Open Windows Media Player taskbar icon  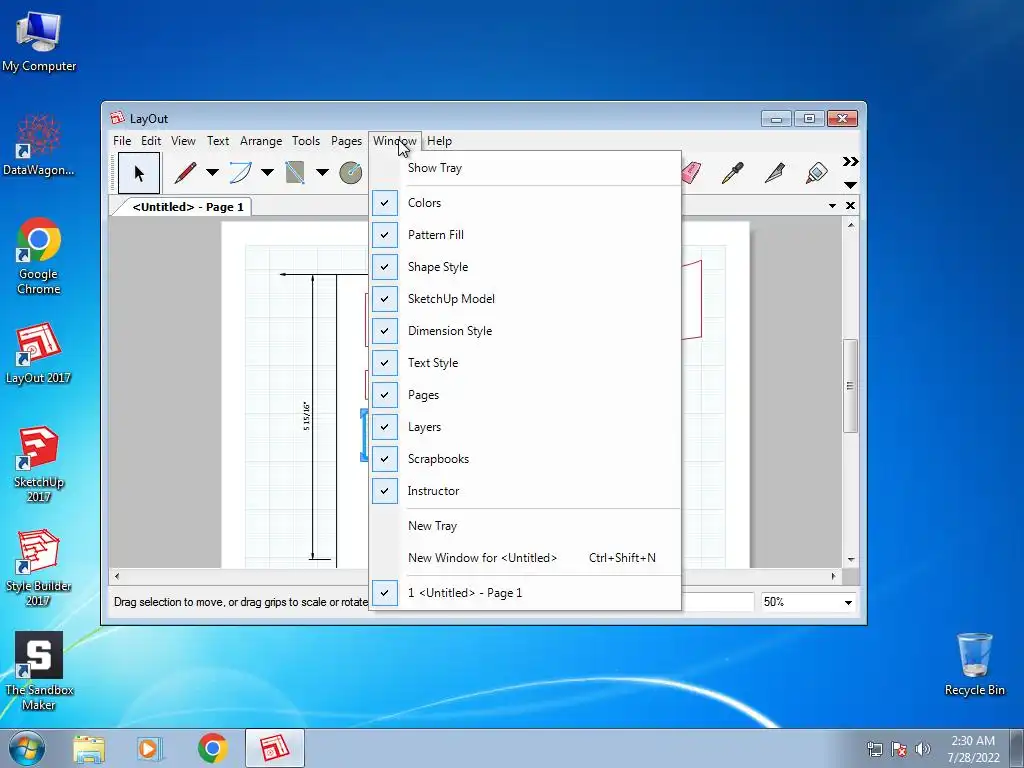coord(150,748)
